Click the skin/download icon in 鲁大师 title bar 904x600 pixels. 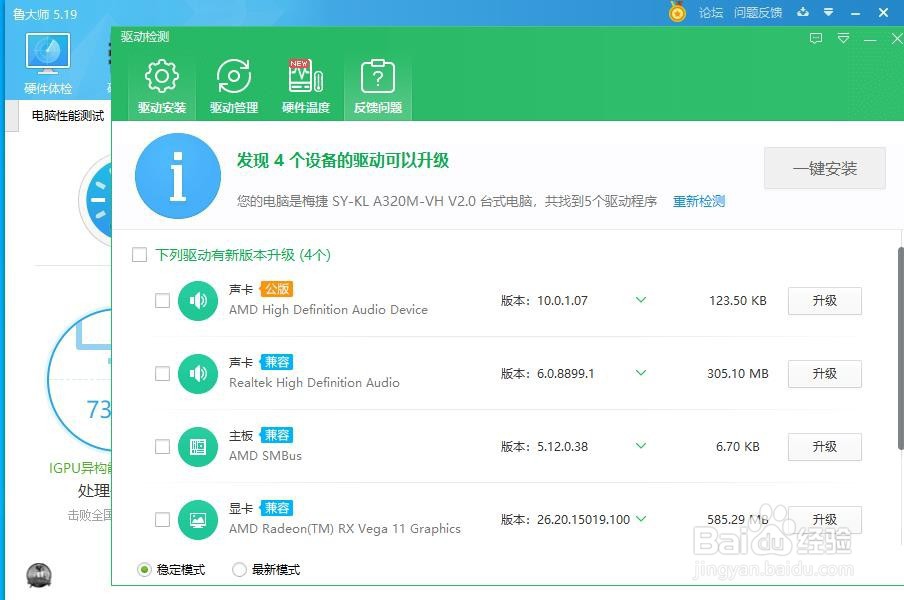(x=803, y=12)
